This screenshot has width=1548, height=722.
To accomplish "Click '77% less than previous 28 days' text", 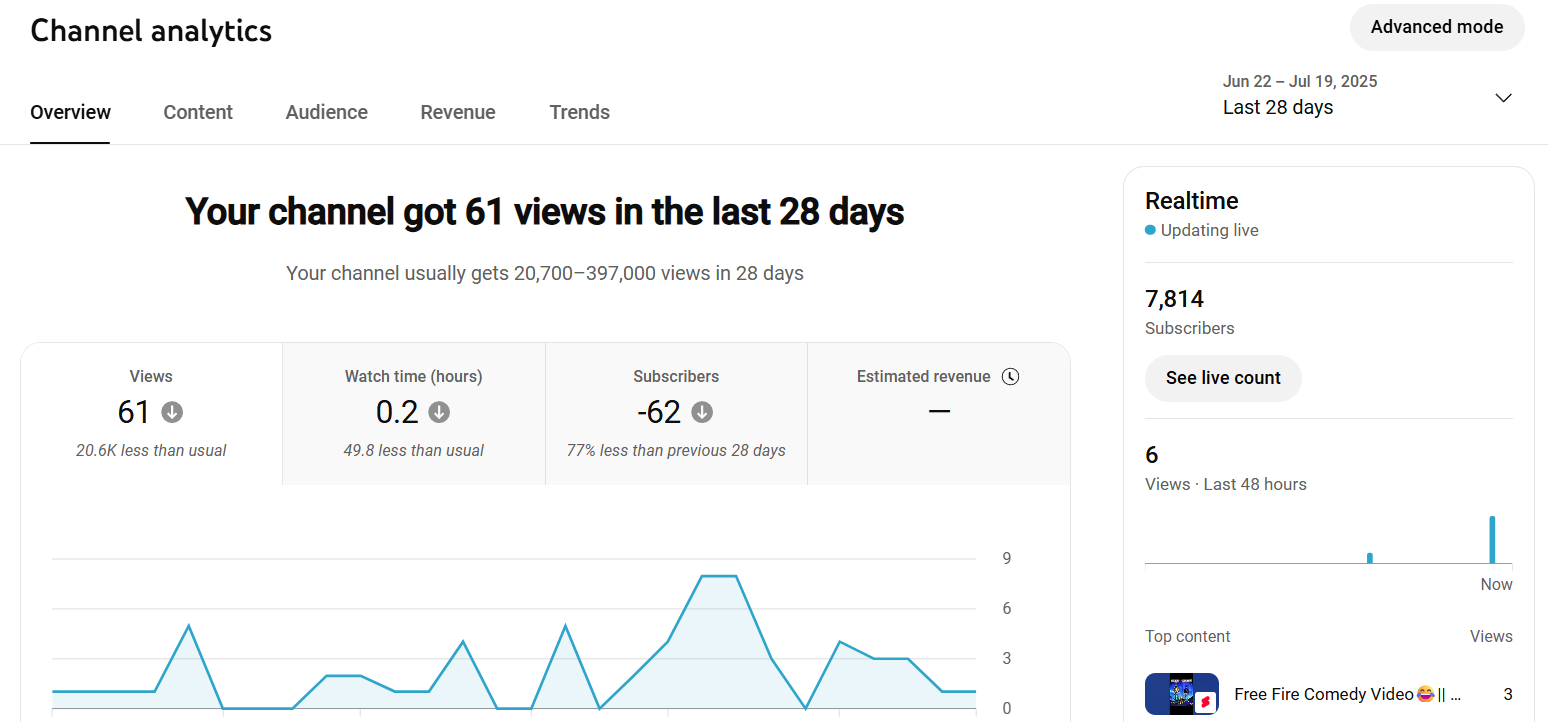I will [676, 451].
